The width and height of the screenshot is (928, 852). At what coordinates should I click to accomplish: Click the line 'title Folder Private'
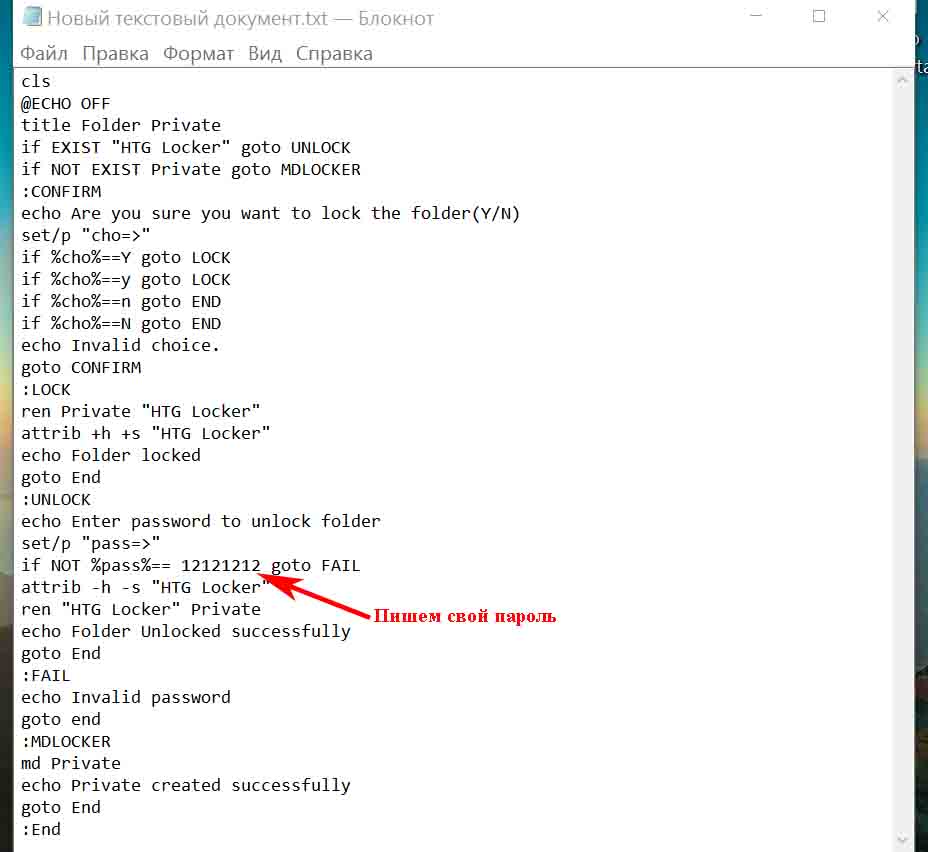121,125
